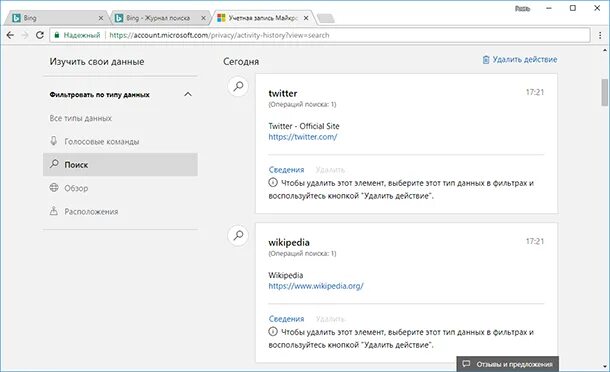The height and width of the screenshot is (372, 610).
Task: Open the Отзывы и предложения feedback button
Action: [x=507, y=364]
